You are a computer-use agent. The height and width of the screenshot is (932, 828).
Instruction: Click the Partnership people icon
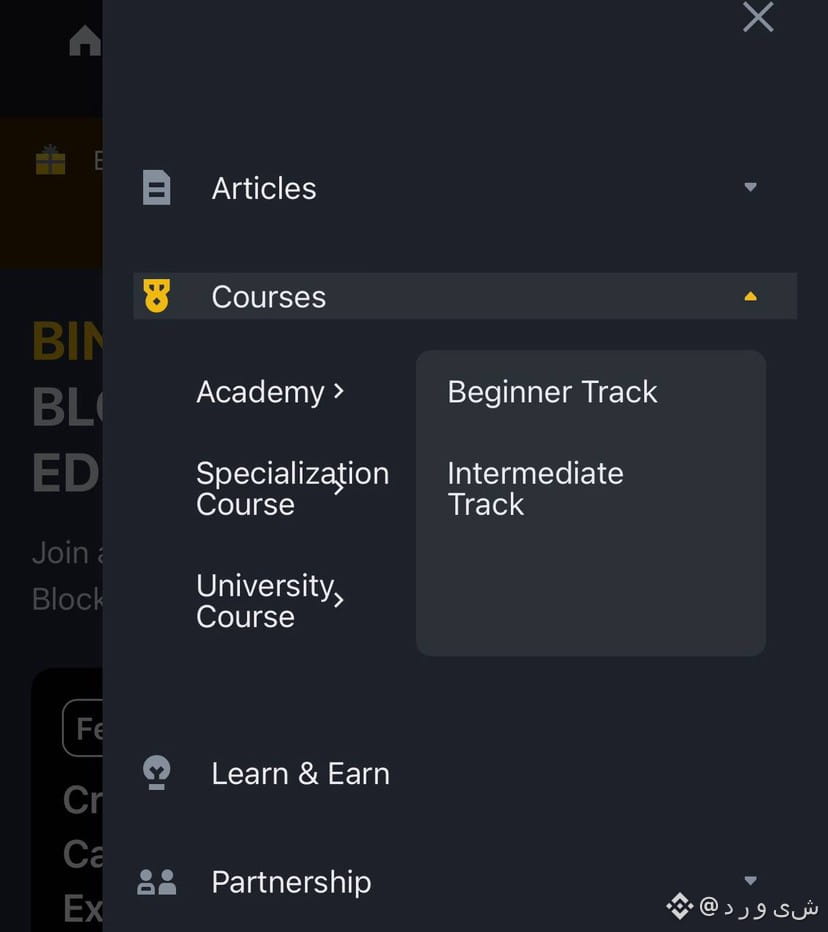(x=157, y=882)
